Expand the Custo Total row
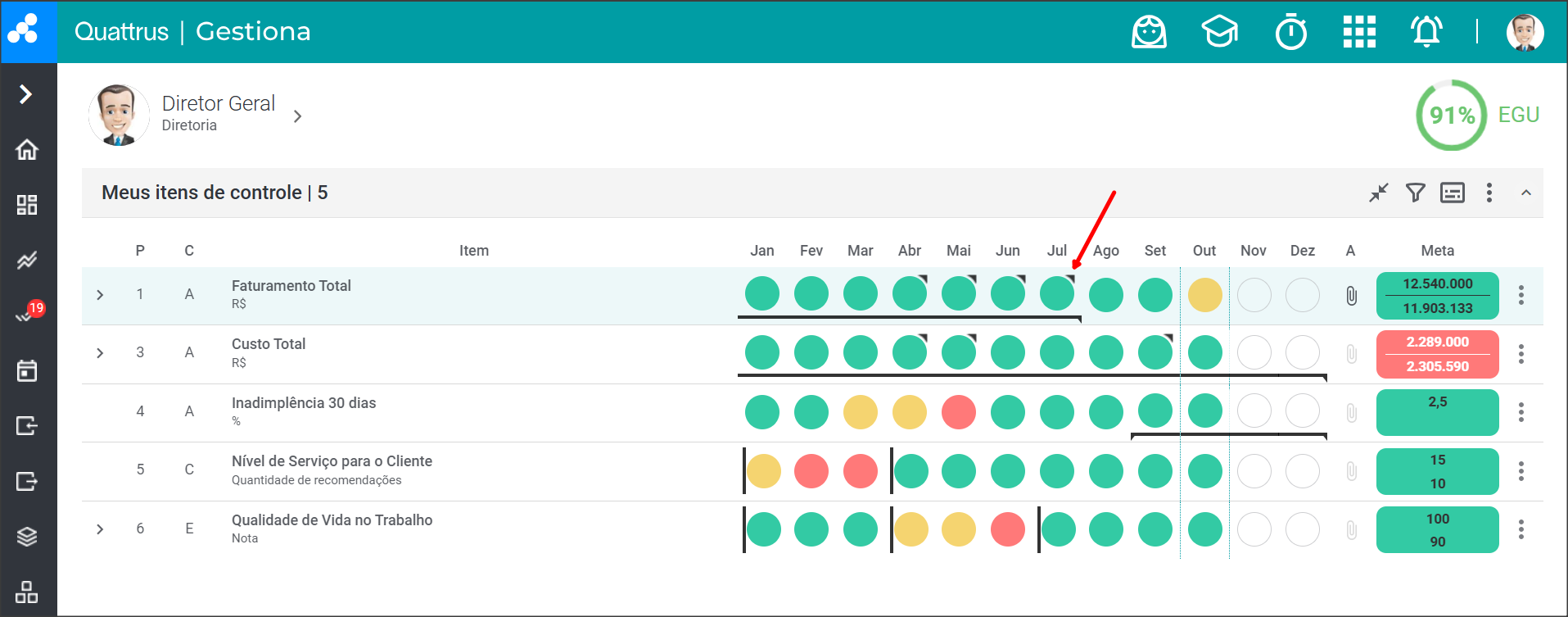Viewport: 1568px width, 617px height. tap(100, 353)
